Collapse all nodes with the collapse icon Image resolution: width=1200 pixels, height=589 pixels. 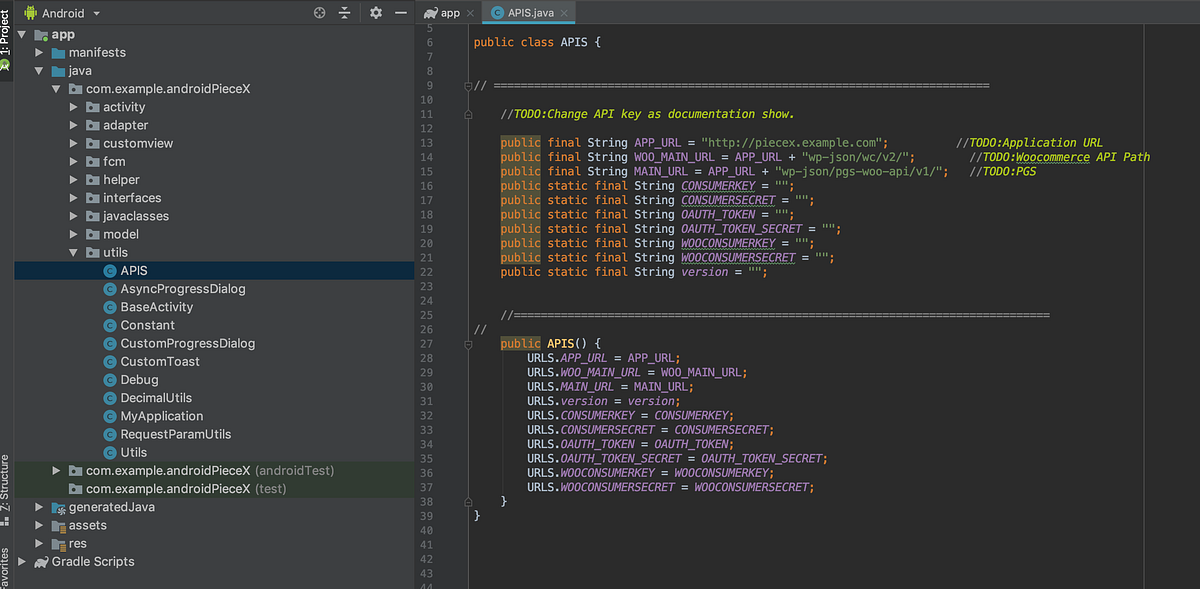pyautogui.click(x=345, y=13)
